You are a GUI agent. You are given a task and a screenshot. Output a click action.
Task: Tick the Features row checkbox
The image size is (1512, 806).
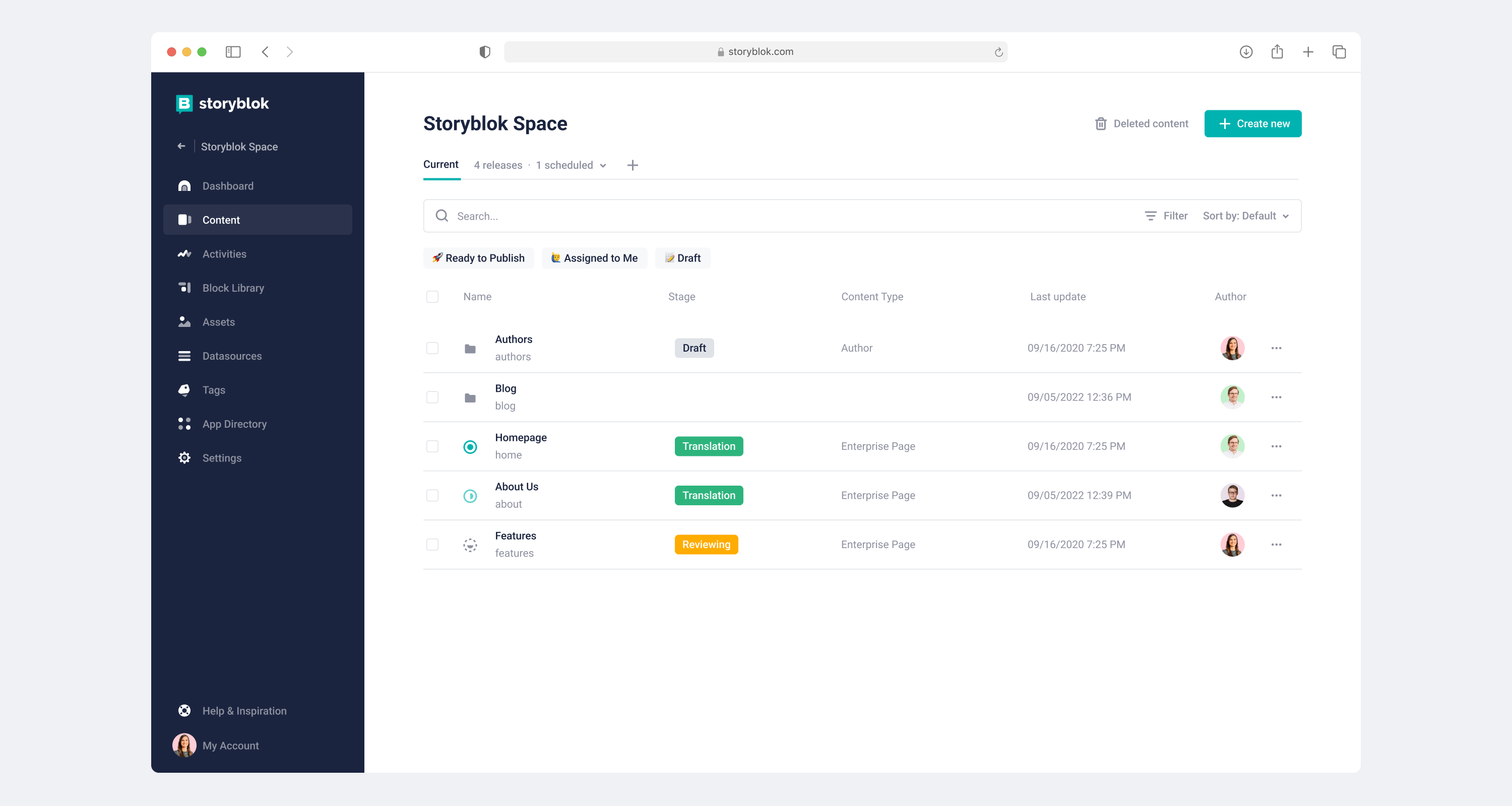point(432,545)
